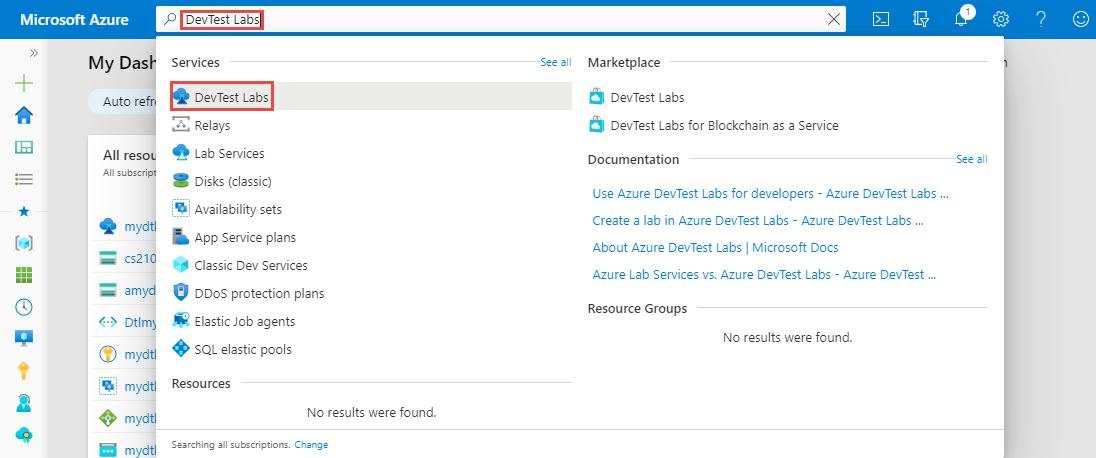Show notifications via the bell icon
This screenshot has height=458, width=1096.
click(962, 19)
